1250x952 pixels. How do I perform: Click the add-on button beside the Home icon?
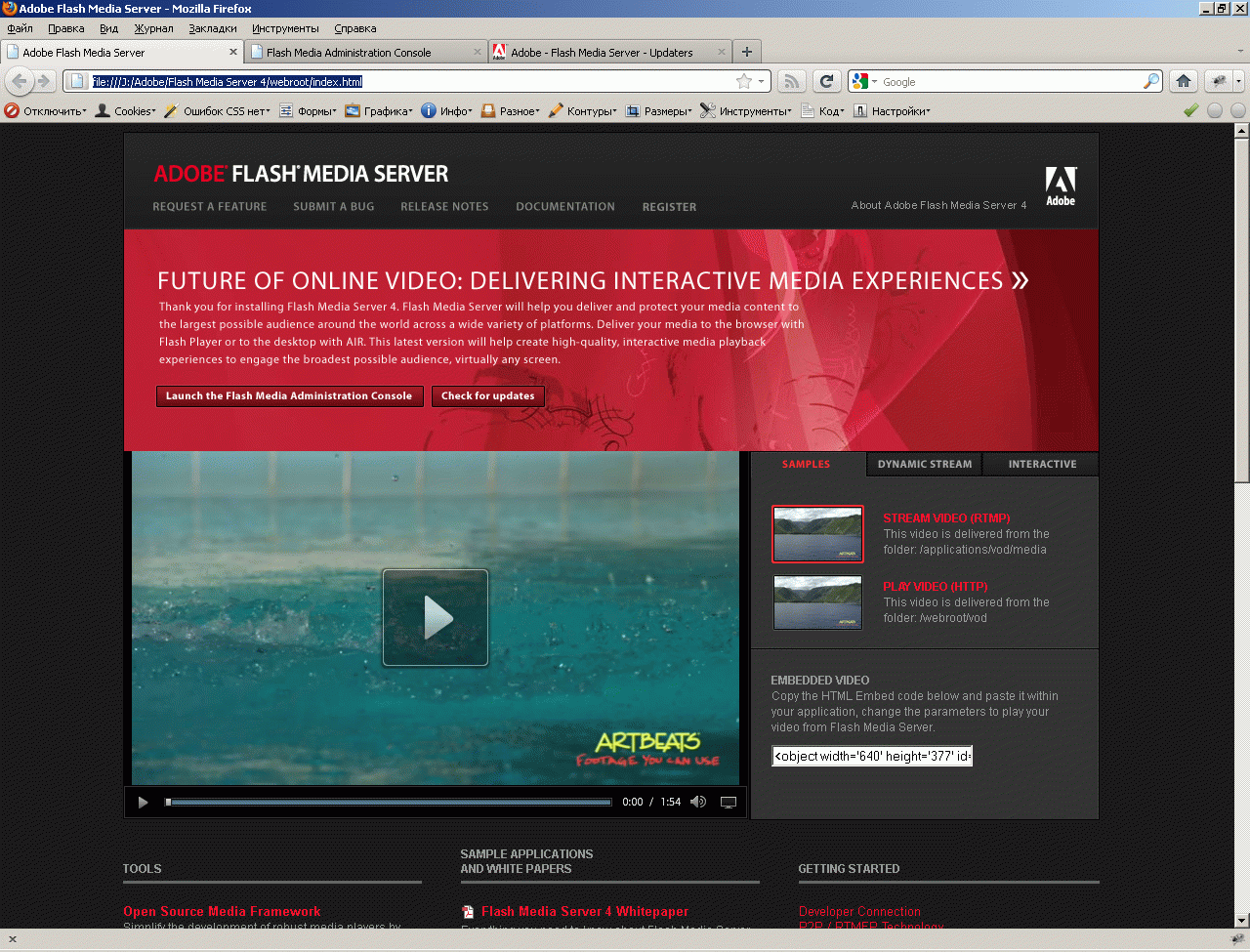(1218, 81)
